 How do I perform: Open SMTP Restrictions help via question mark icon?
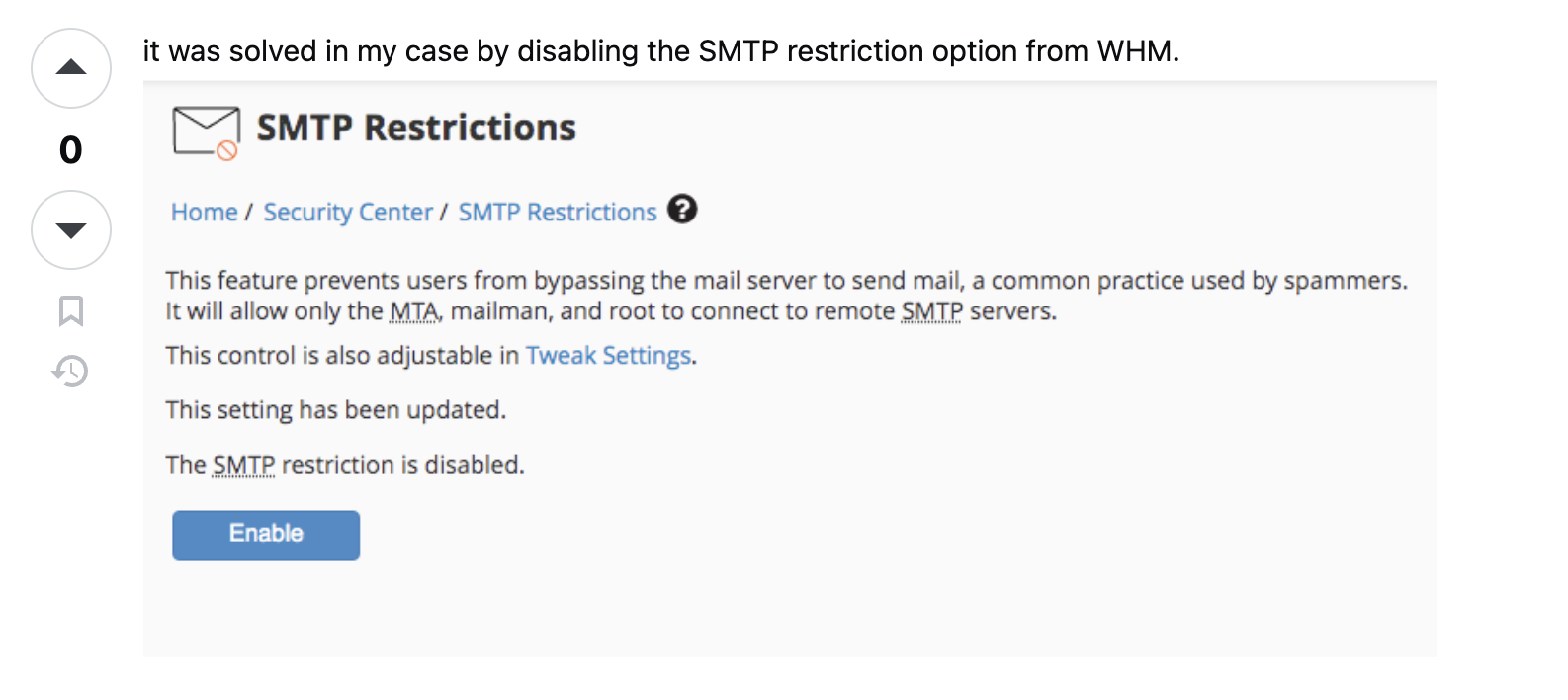[x=682, y=210]
